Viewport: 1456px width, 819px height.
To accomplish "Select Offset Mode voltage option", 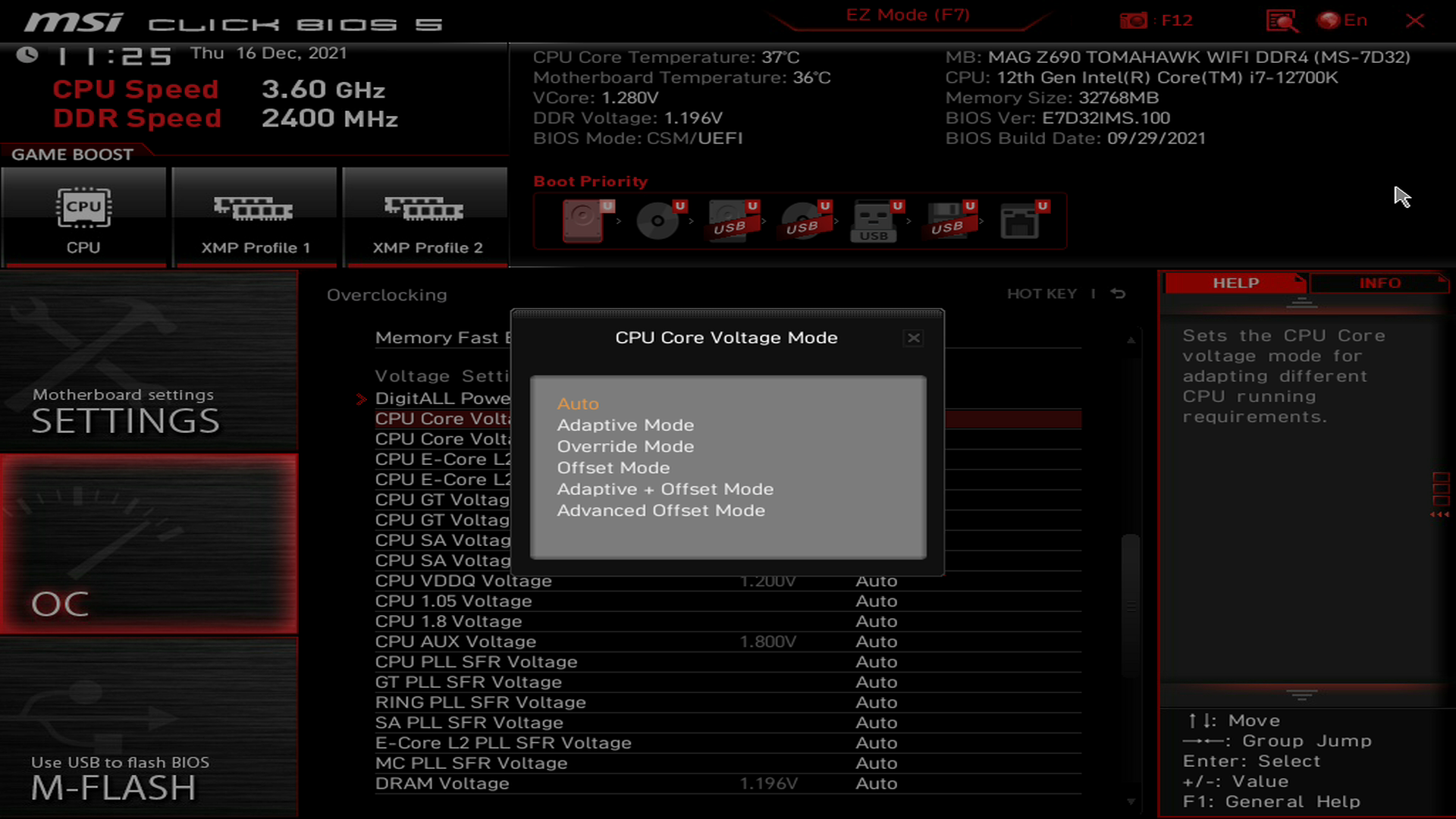I will pyautogui.click(x=614, y=467).
